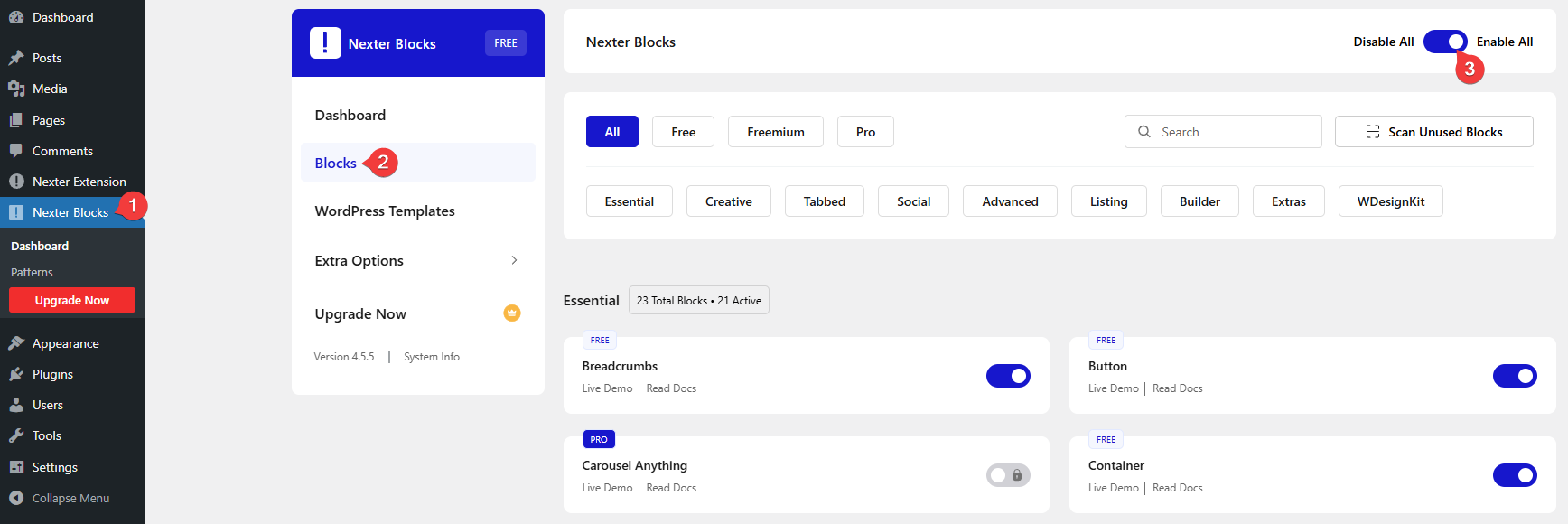This screenshot has width=1568, height=524.
Task: Click the PRO badge on Carousel Anything
Action: (x=599, y=439)
